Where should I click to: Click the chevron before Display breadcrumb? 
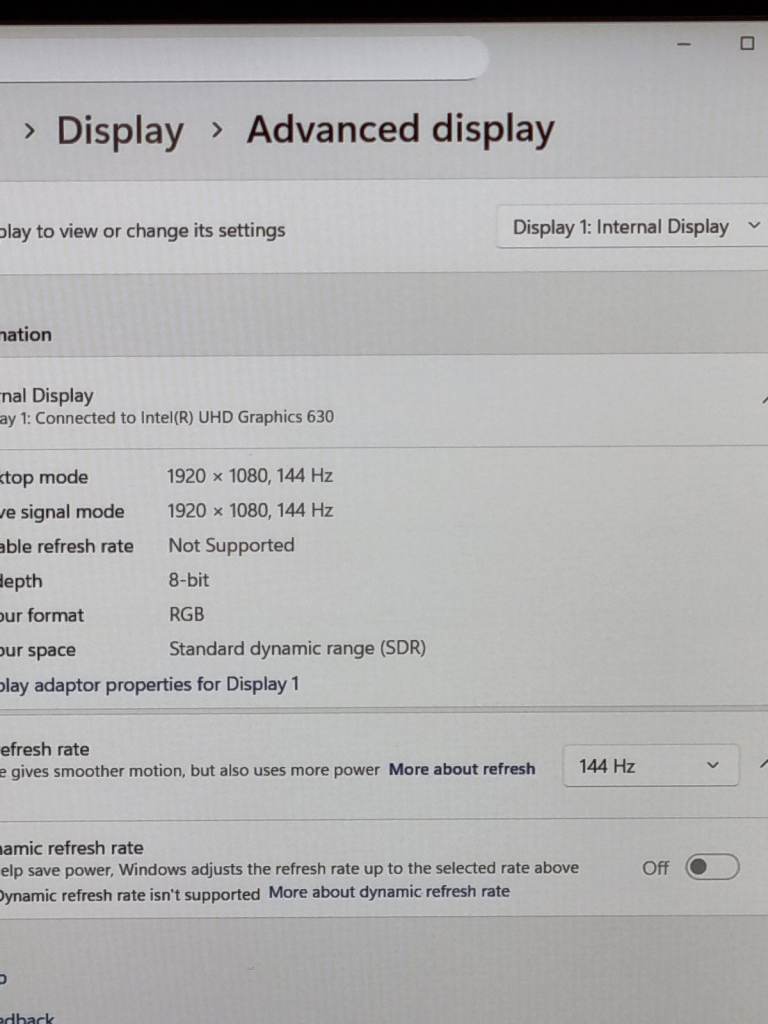point(29,132)
